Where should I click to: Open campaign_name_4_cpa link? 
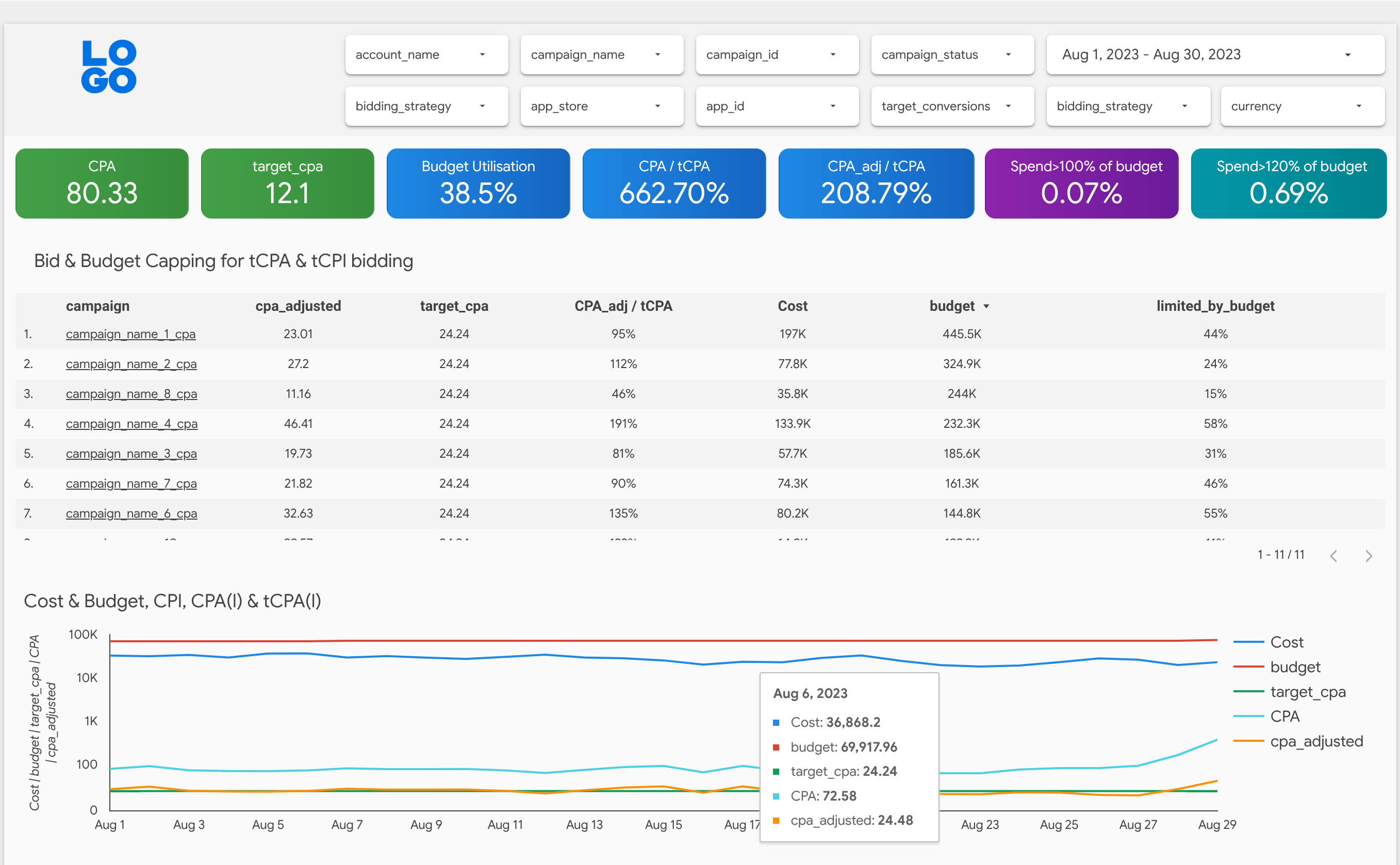point(131,424)
